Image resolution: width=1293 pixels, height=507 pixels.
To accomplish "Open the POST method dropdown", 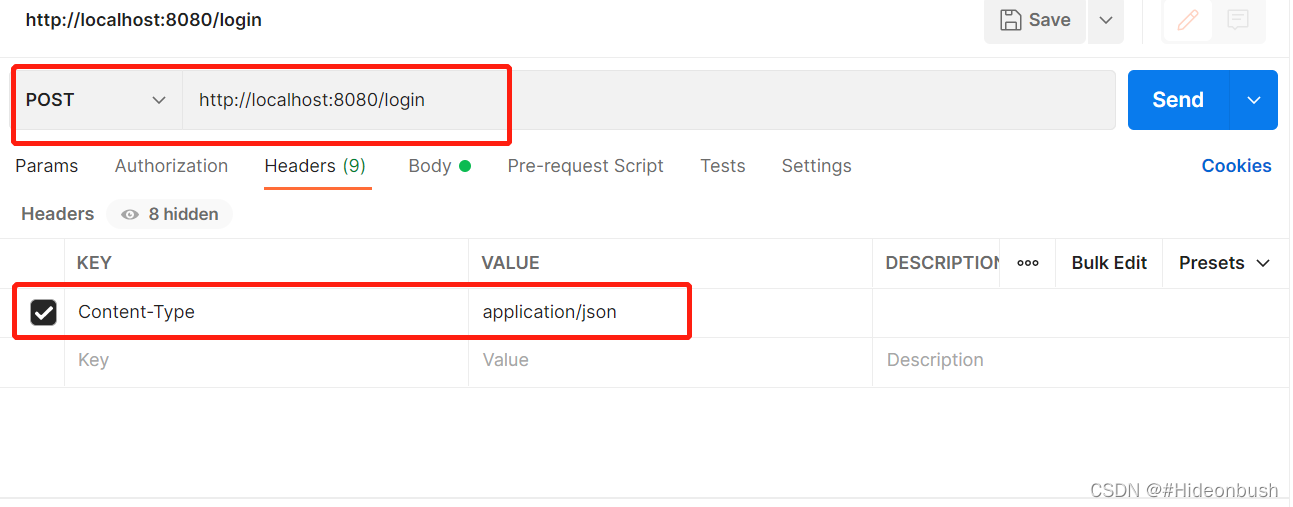I will [97, 100].
